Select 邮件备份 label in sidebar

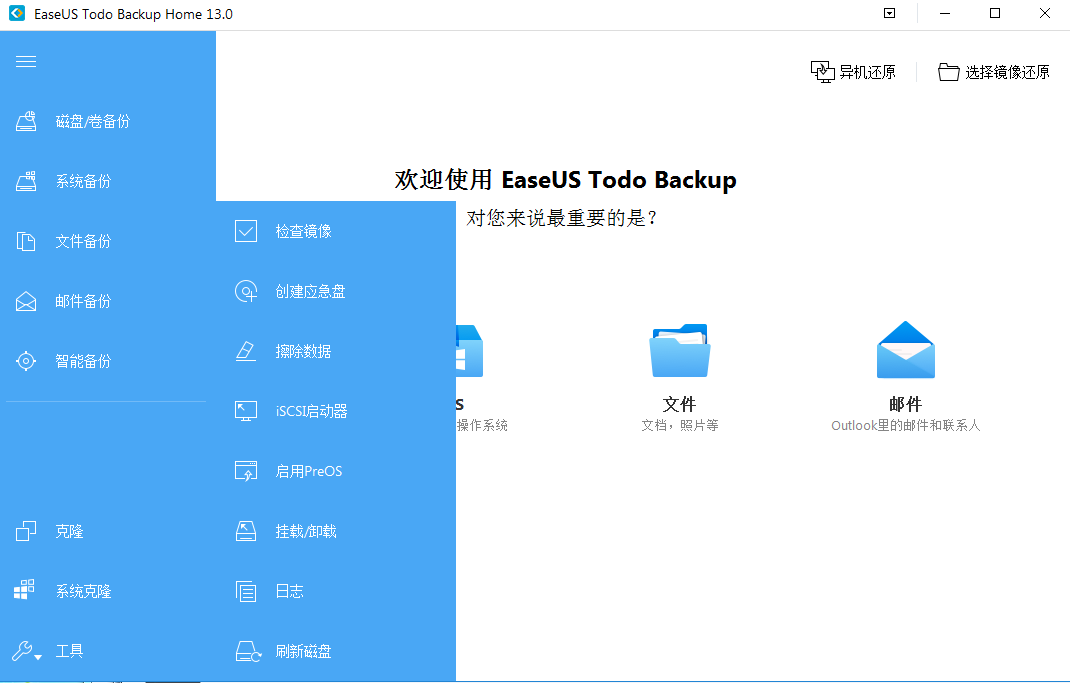pos(83,302)
